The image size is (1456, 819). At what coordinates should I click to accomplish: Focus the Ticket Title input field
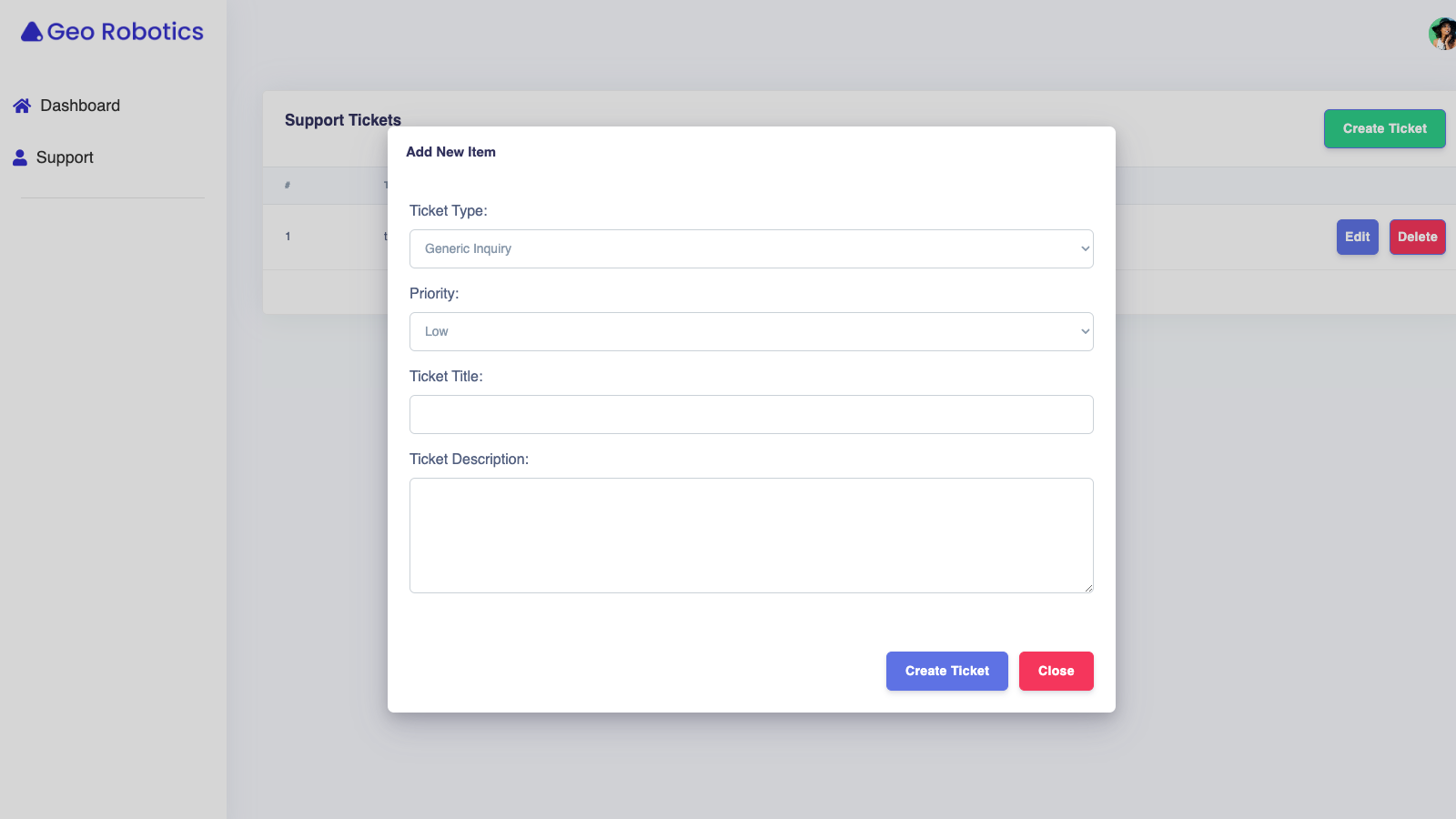[751, 414]
